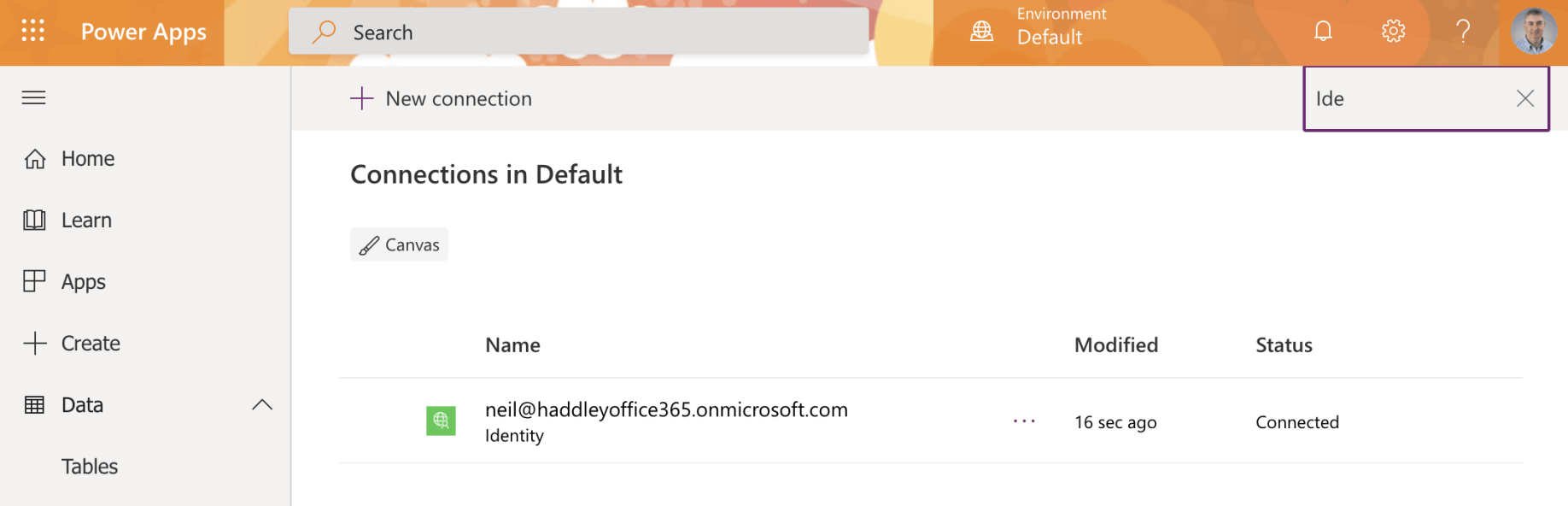This screenshot has width=1568, height=506.
Task: Open the app launcher waffle icon
Action: 32,32
